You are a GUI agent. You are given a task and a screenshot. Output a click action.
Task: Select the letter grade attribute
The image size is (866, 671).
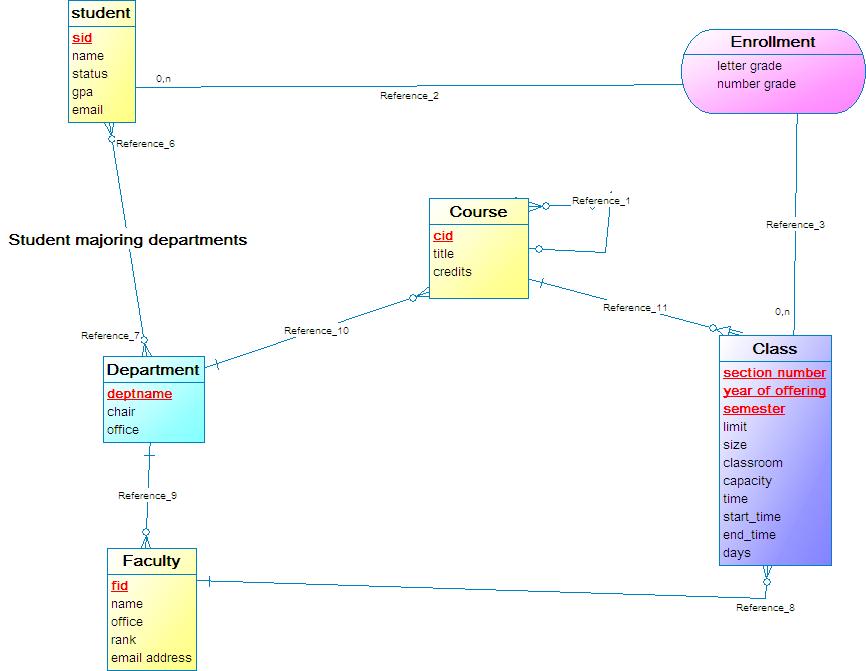[x=749, y=66]
